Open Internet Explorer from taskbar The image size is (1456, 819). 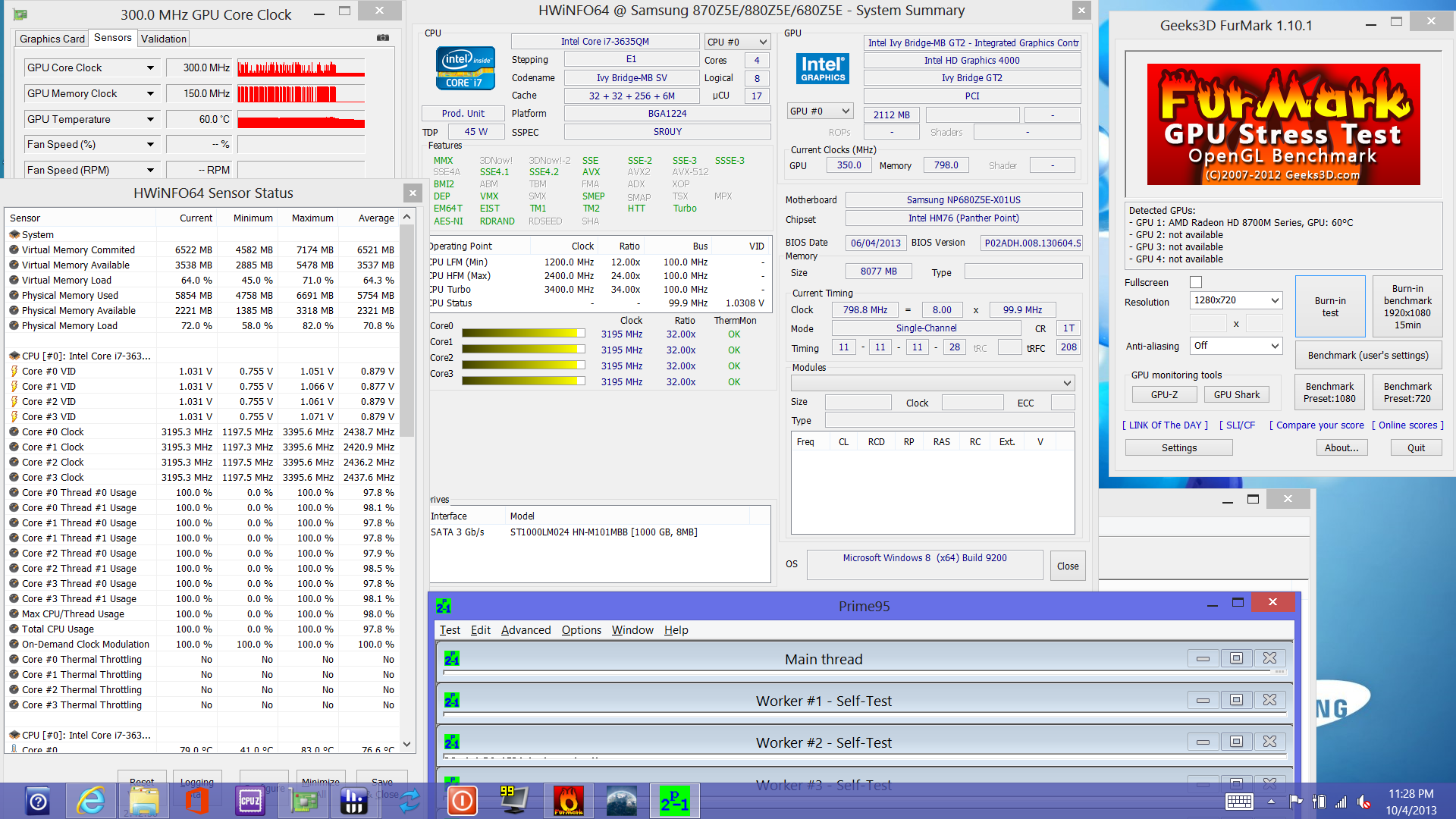91,801
